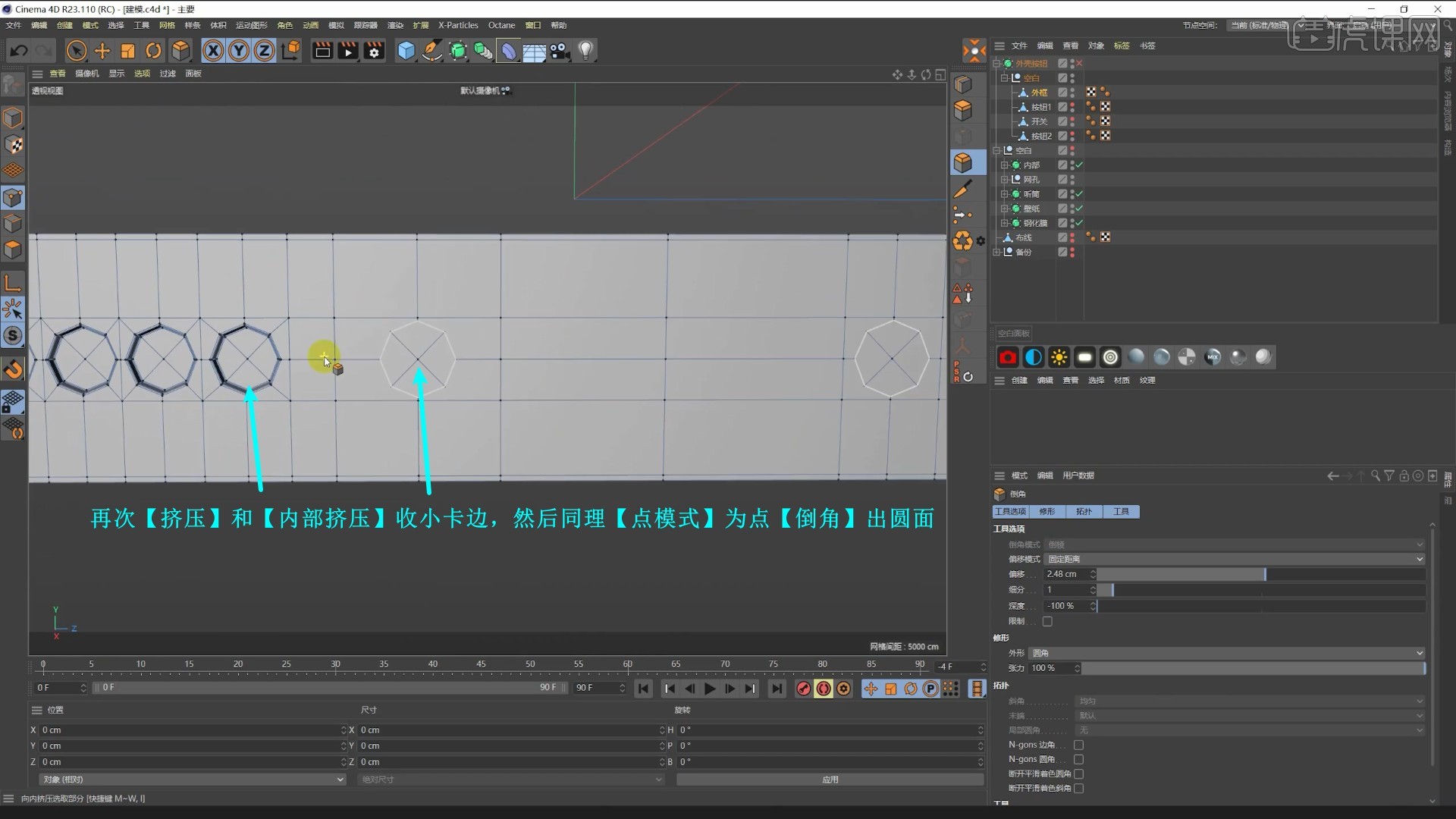Enable the 限制 checkbox in bevel options
The image size is (1456, 819).
pos(1046,621)
